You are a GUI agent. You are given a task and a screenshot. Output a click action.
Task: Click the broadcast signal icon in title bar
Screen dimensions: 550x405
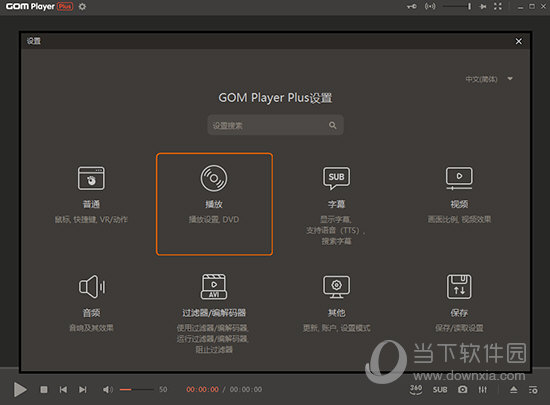tap(430, 6)
